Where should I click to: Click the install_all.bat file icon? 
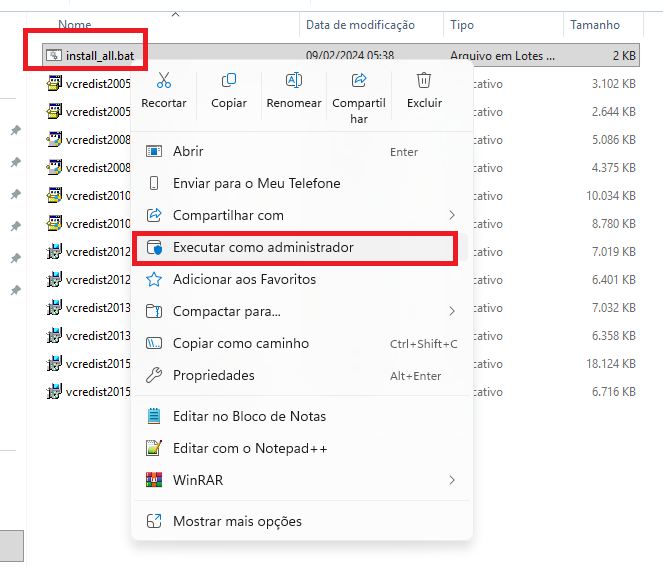point(54,55)
